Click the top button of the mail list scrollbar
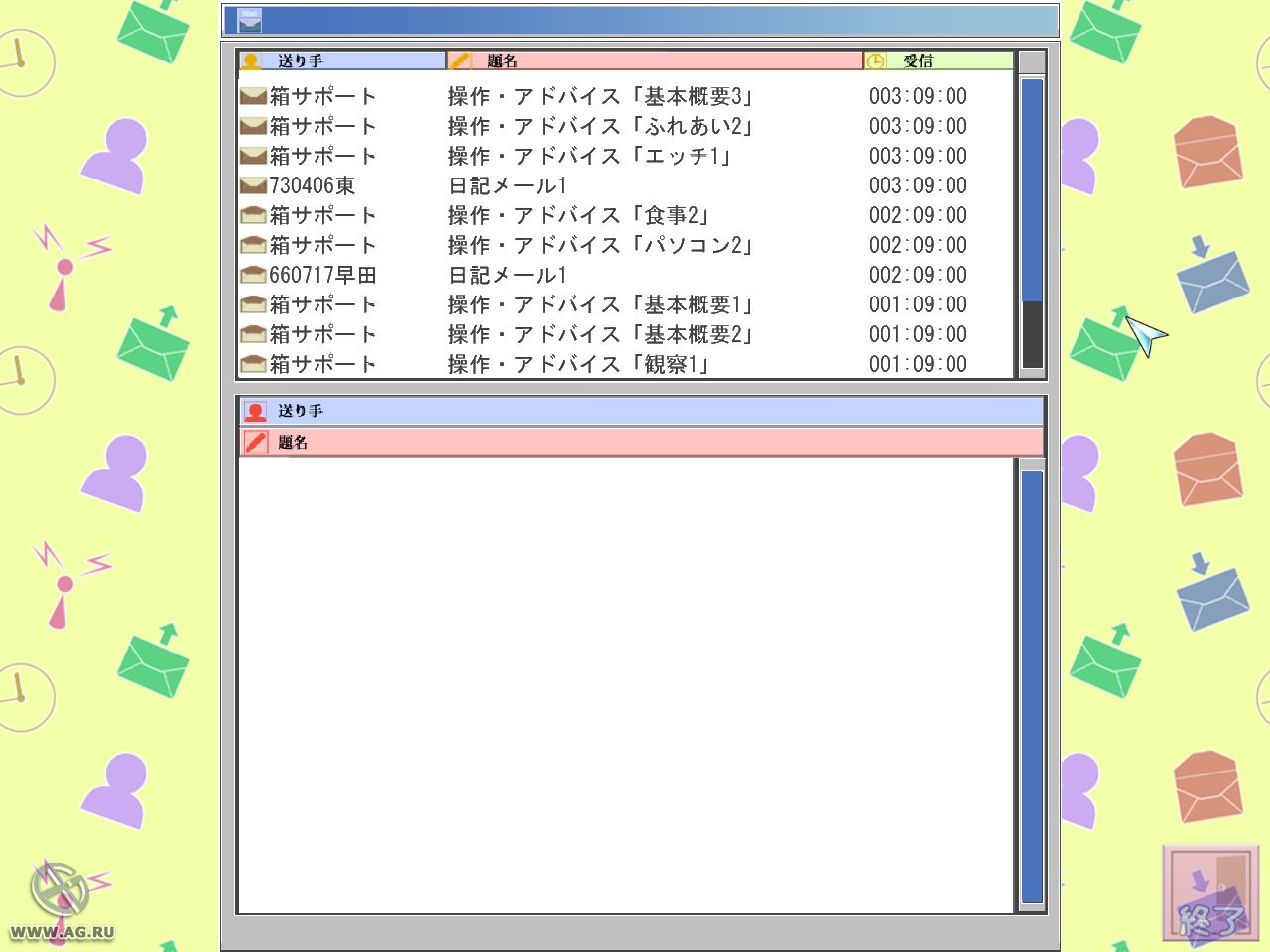Image resolution: width=1270 pixels, height=952 pixels. pos(1032,62)
